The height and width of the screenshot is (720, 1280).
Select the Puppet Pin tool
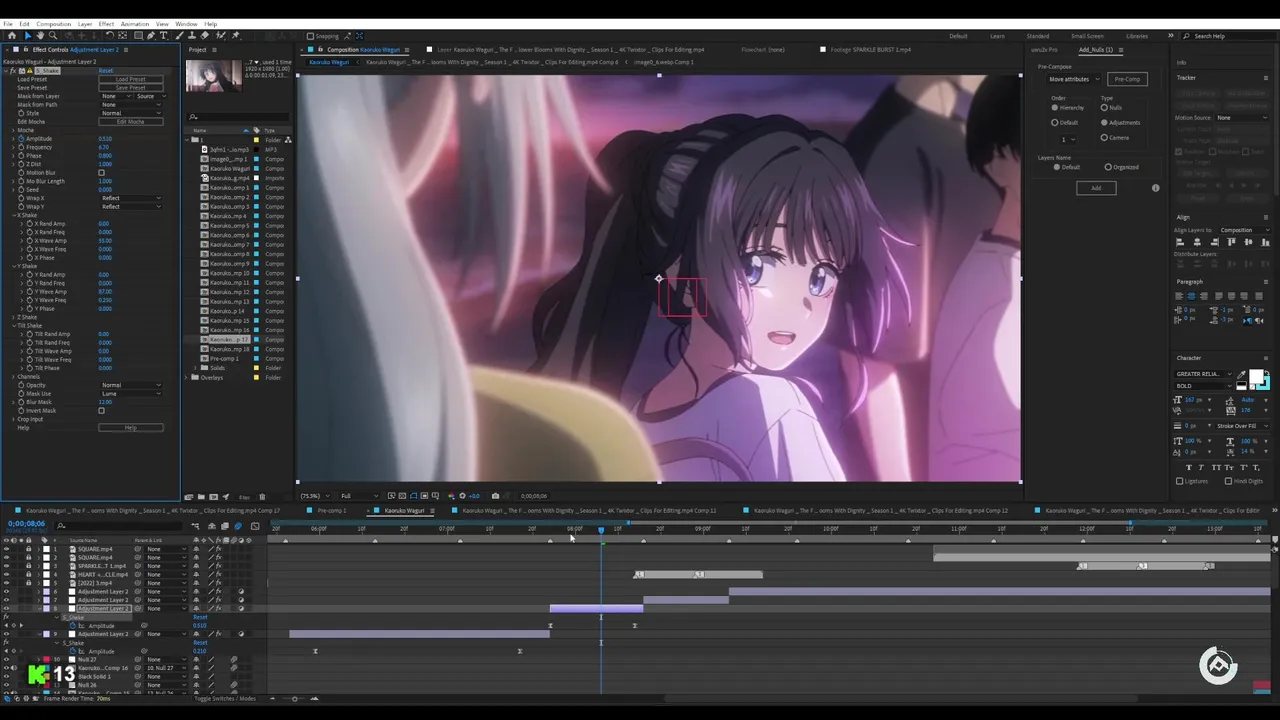pos(235,35)
